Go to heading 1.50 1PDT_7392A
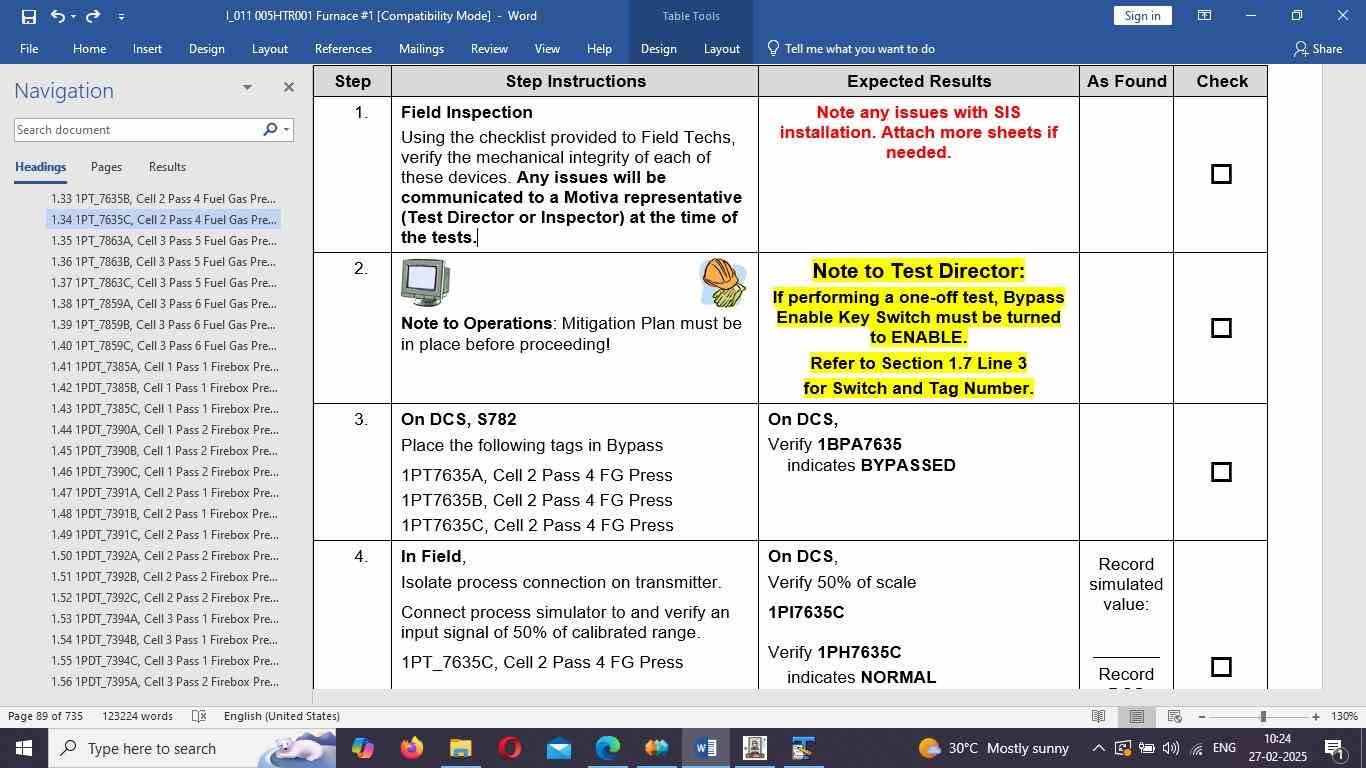Viewport: 1366px width, 768px height. coord(164,556)
